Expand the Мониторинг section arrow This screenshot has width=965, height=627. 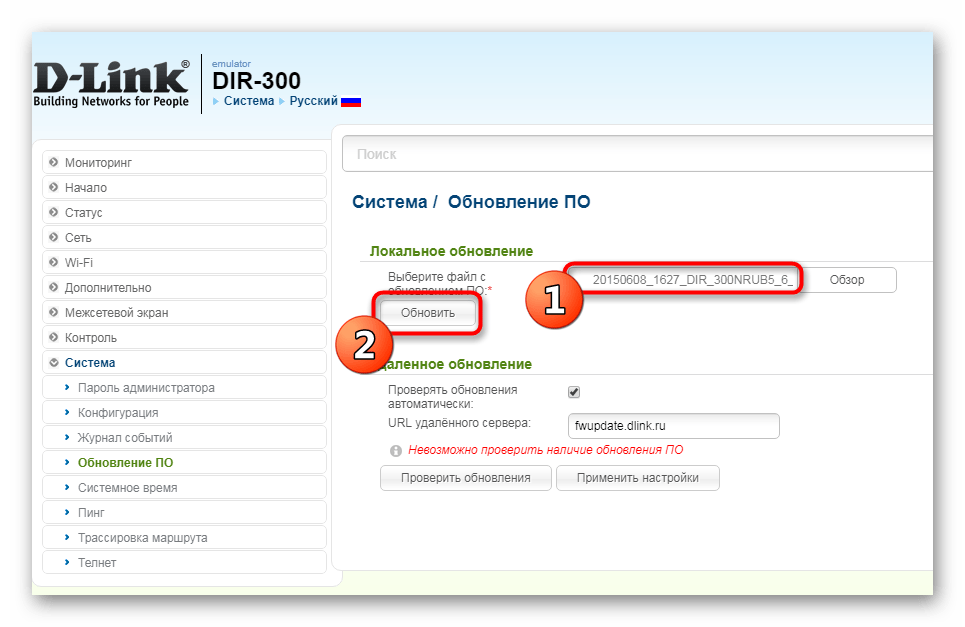[54, 162]
